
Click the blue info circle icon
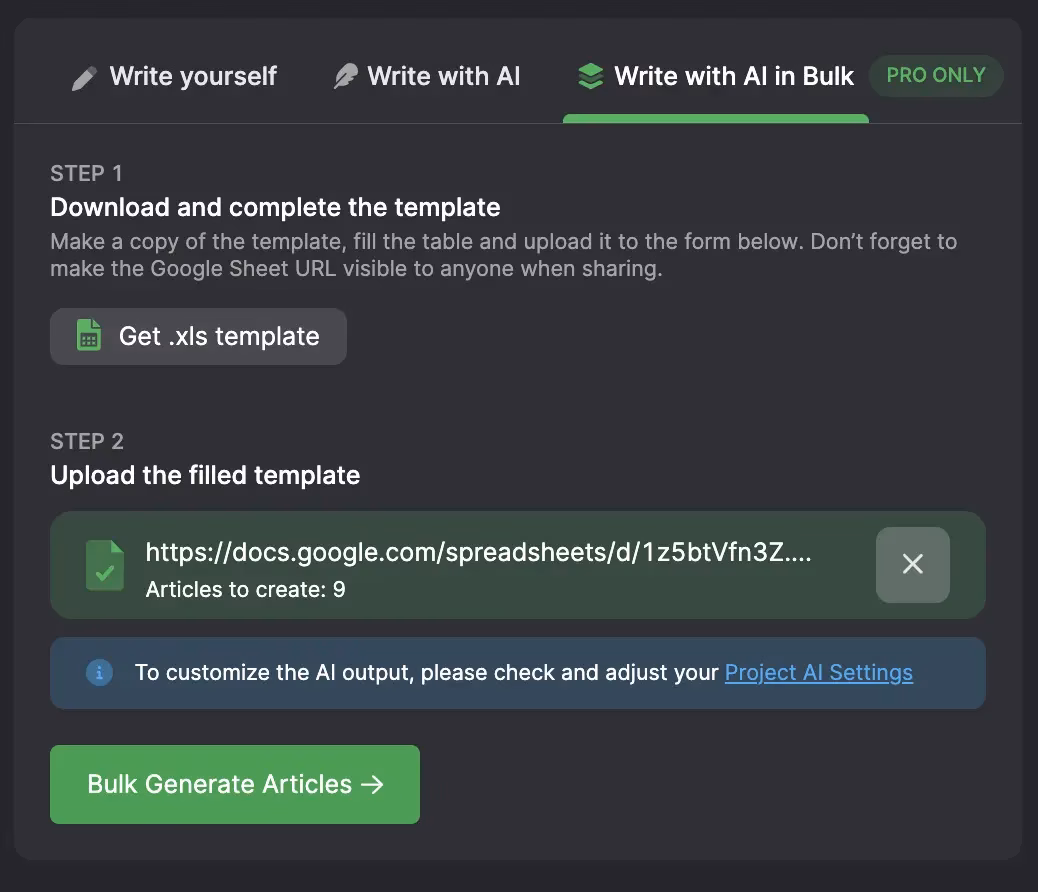click(99, 673)
